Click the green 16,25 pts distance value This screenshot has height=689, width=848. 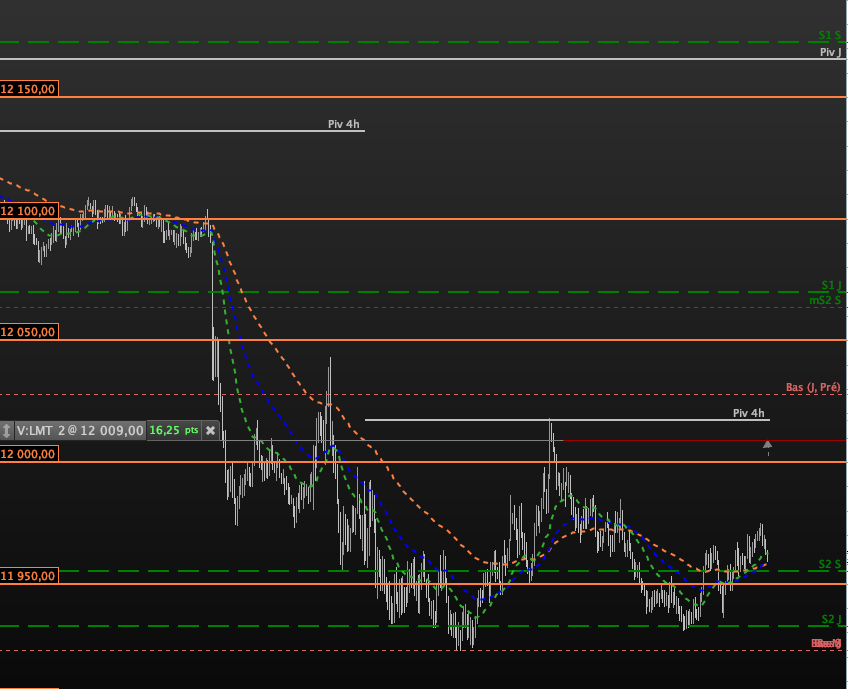pyautogui.click(x=174, y=430)
